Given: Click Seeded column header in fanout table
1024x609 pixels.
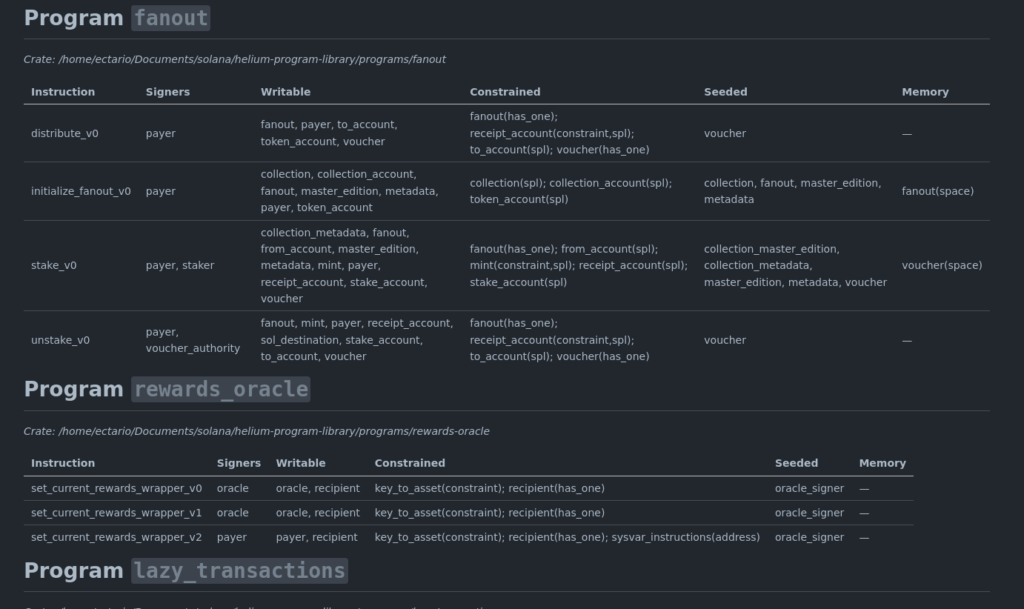Looking at the screenshot, I should pos(725,92).
